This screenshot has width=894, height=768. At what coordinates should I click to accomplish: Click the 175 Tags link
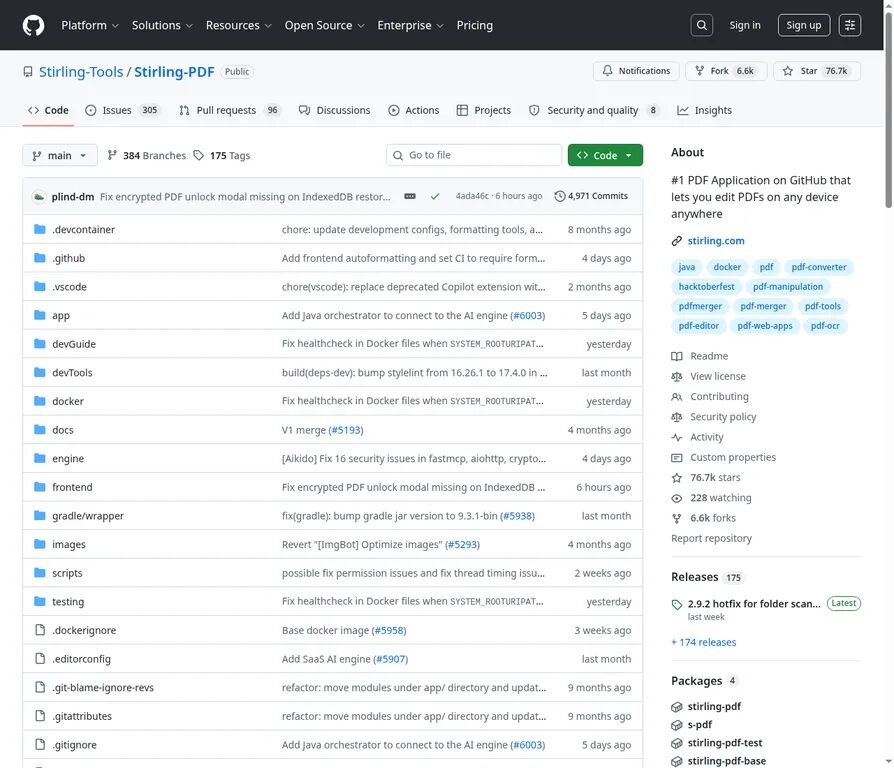click(222, 155)
